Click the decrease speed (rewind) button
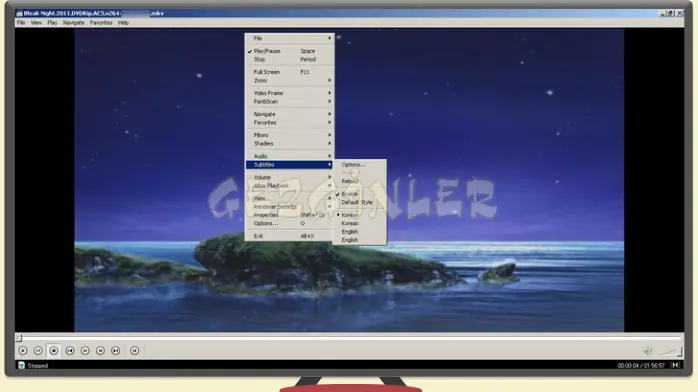 pos(85,351)
